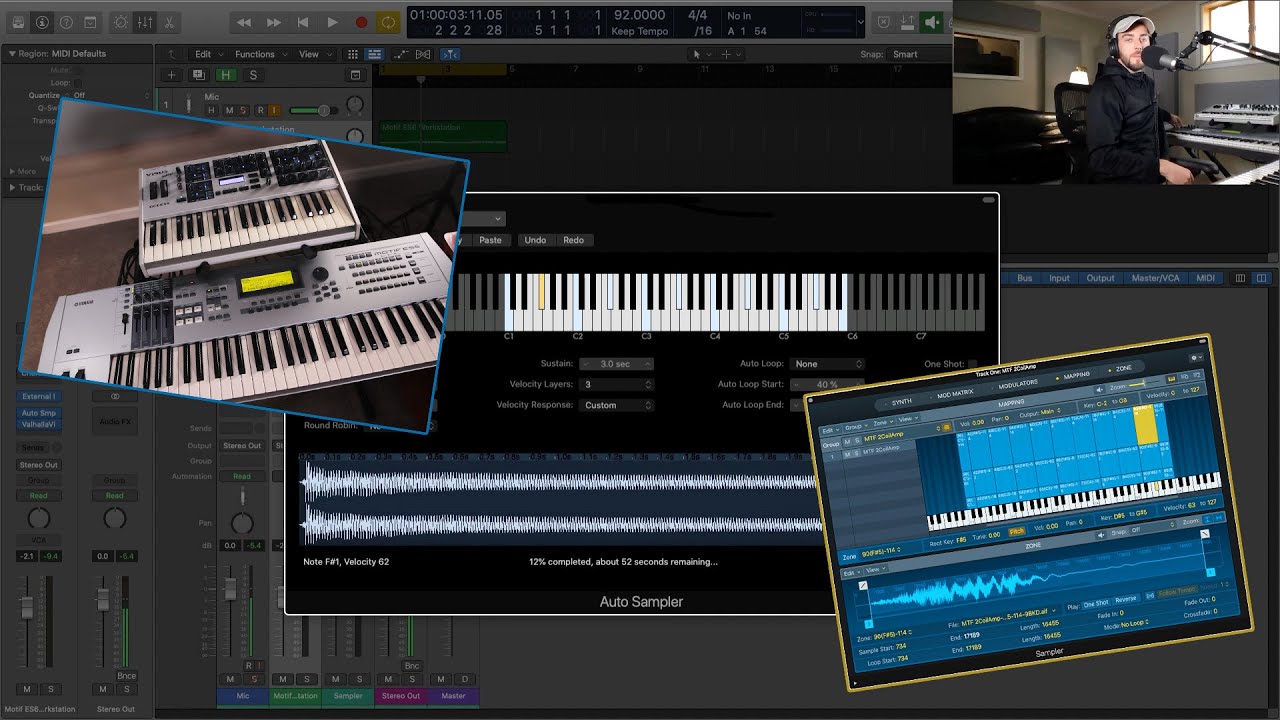Toggle input monitoring (I) on Mic track
The width and height of the screenshot is (1280, 720).
coord(274,110)
